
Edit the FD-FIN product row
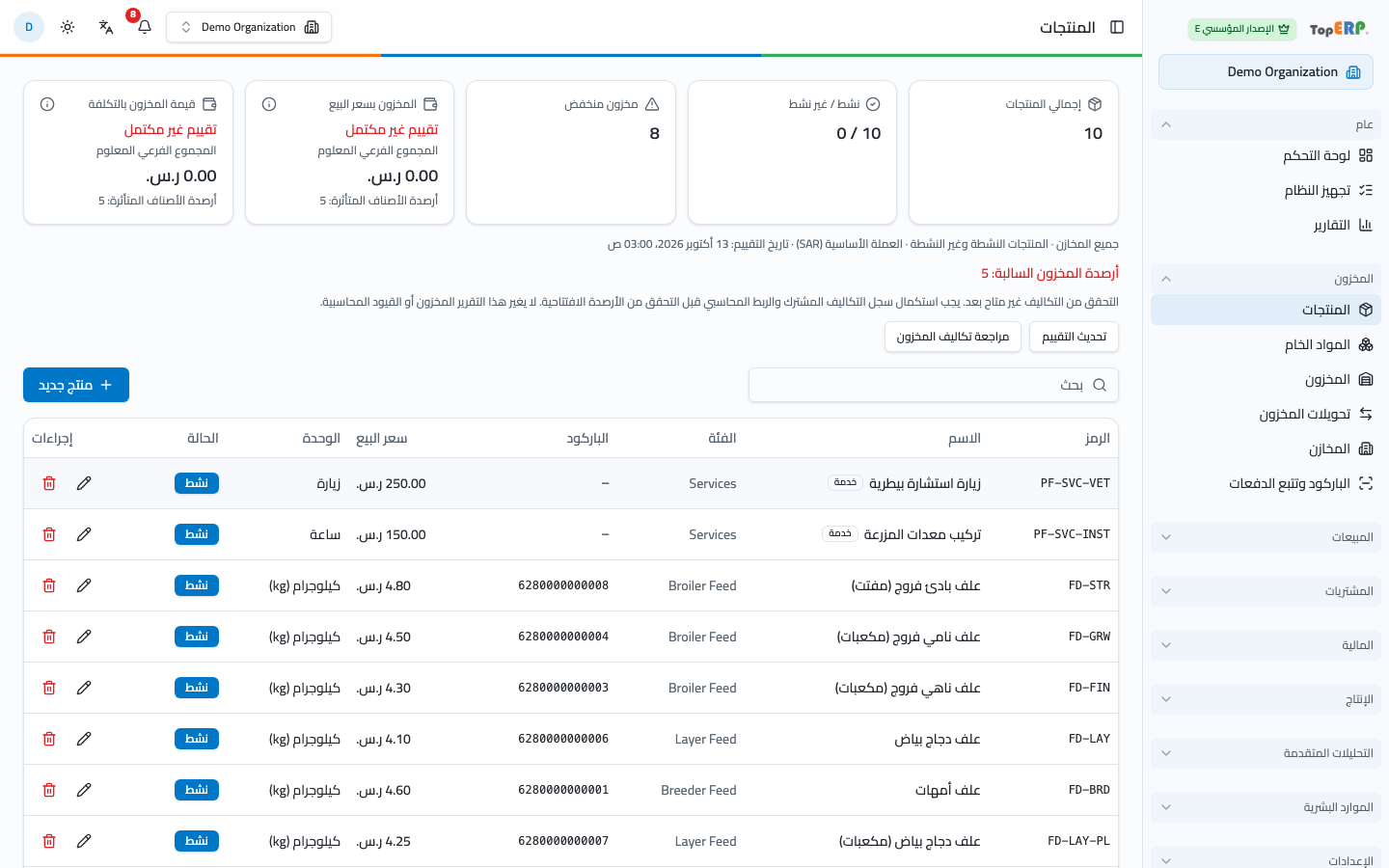(x=84, y=688)
